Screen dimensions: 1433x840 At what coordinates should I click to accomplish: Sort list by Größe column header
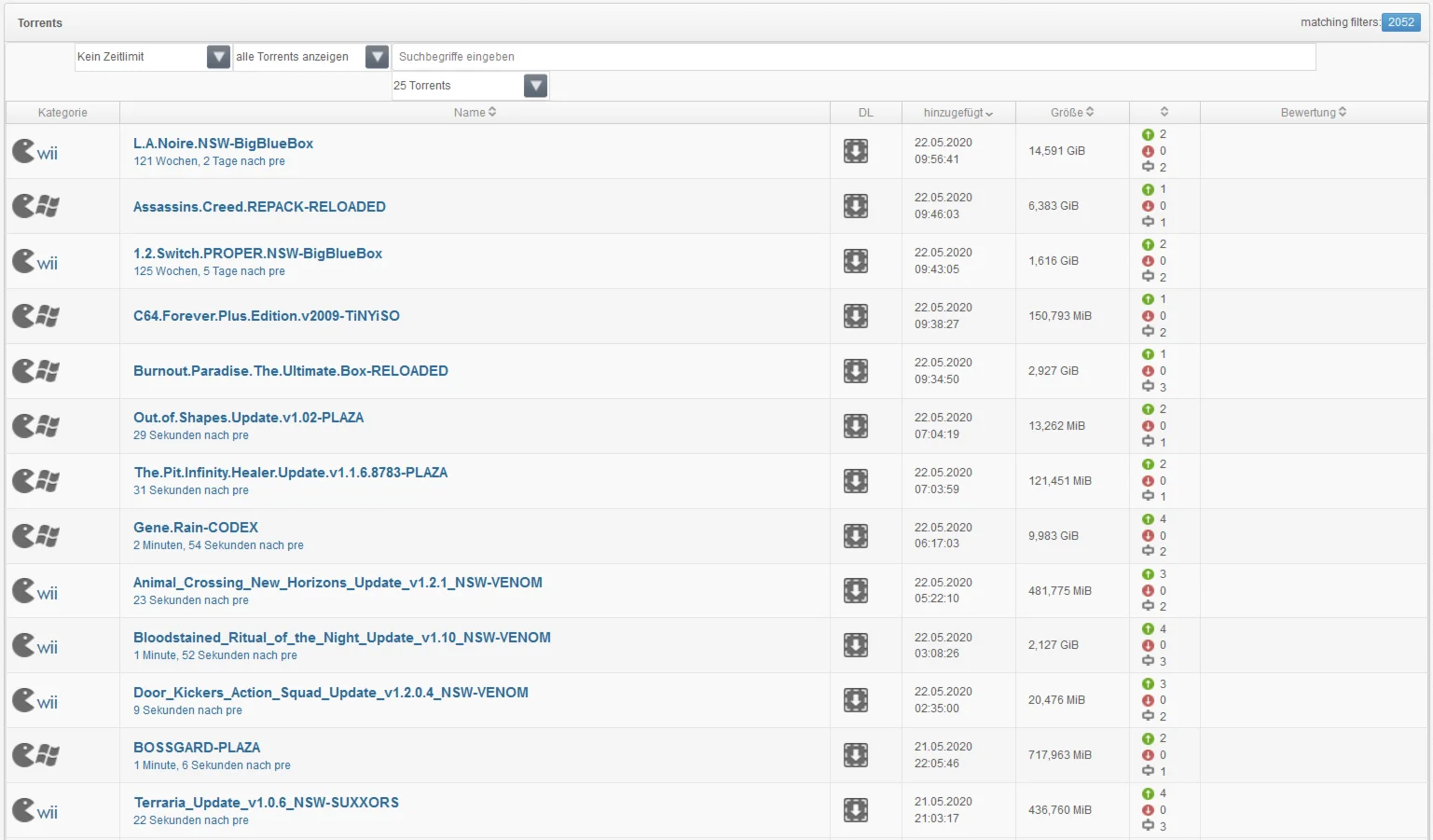(x=1071, y=113)
